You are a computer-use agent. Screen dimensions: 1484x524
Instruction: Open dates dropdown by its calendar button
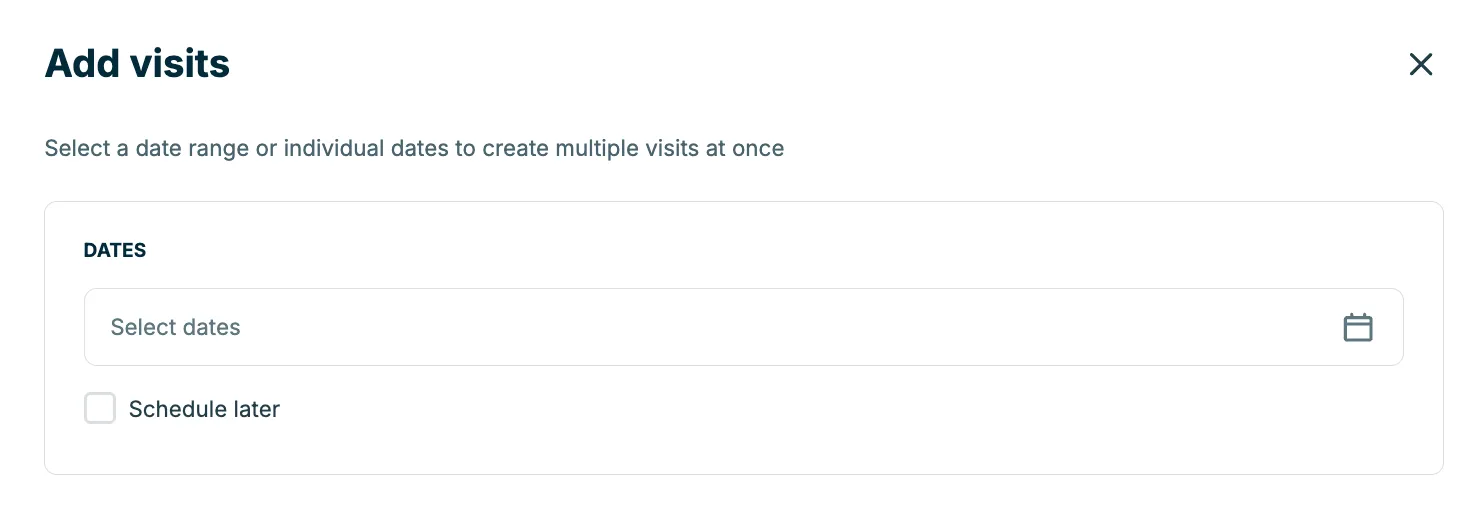pyautogui.click(x=1357, y=327)
